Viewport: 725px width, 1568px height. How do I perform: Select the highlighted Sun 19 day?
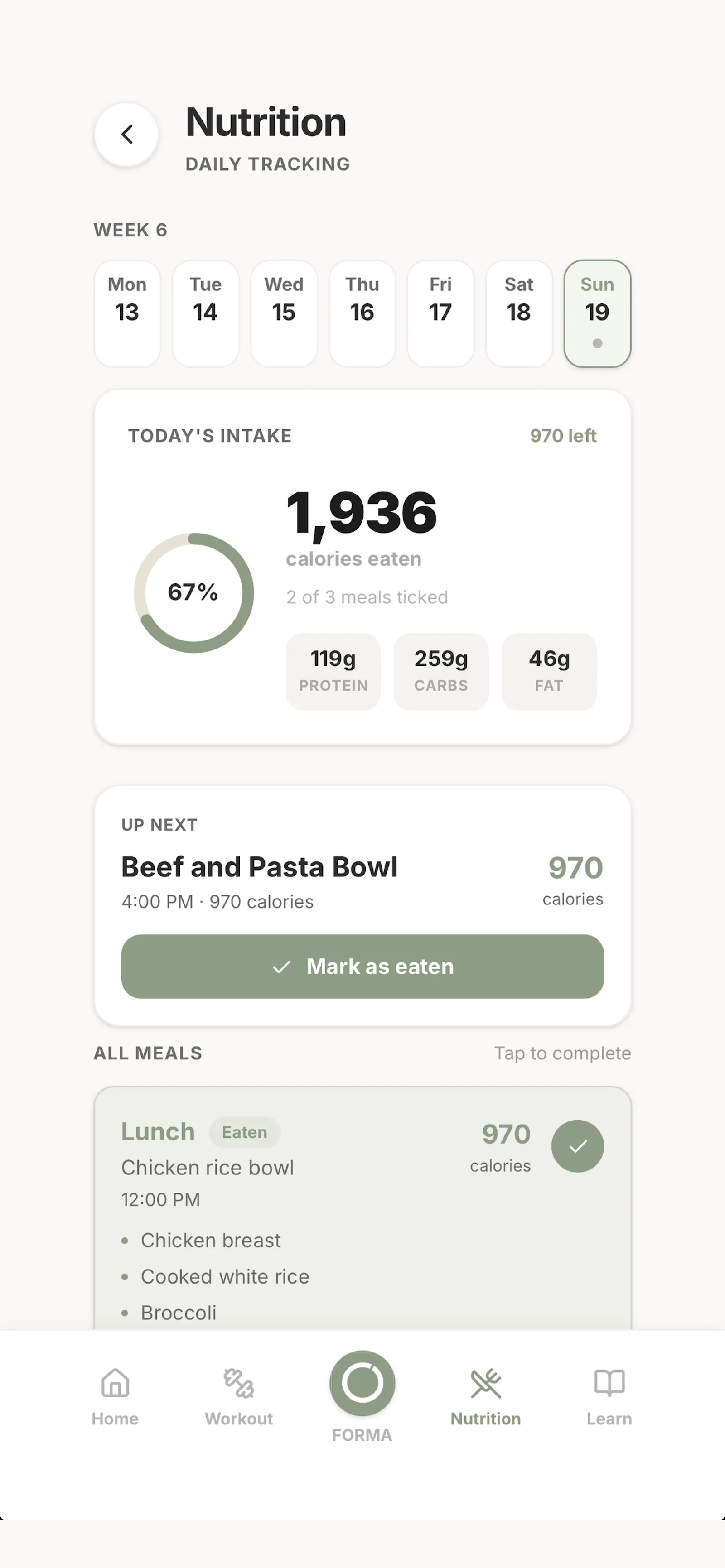coord(597,313)
